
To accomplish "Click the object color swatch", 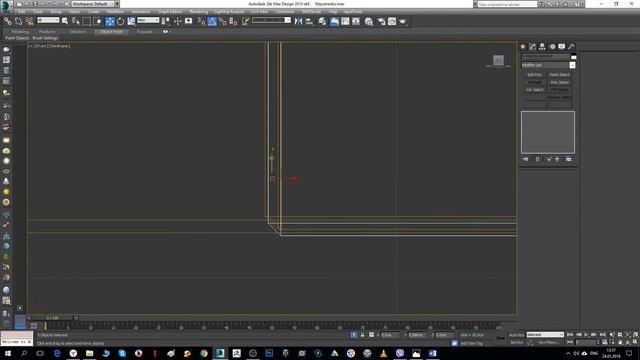I will [x=573, y=56].
